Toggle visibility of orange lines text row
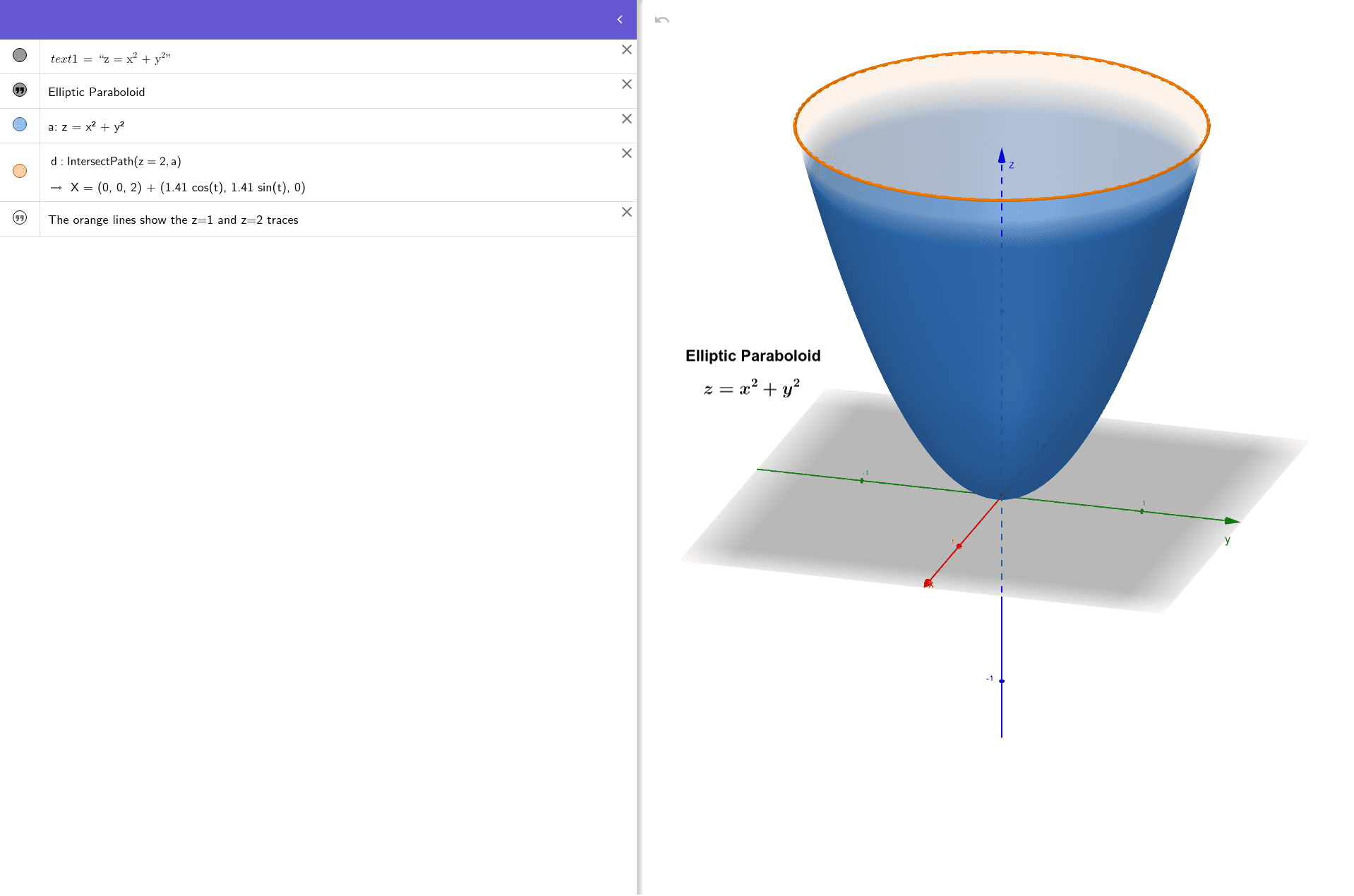 point(20,217)
